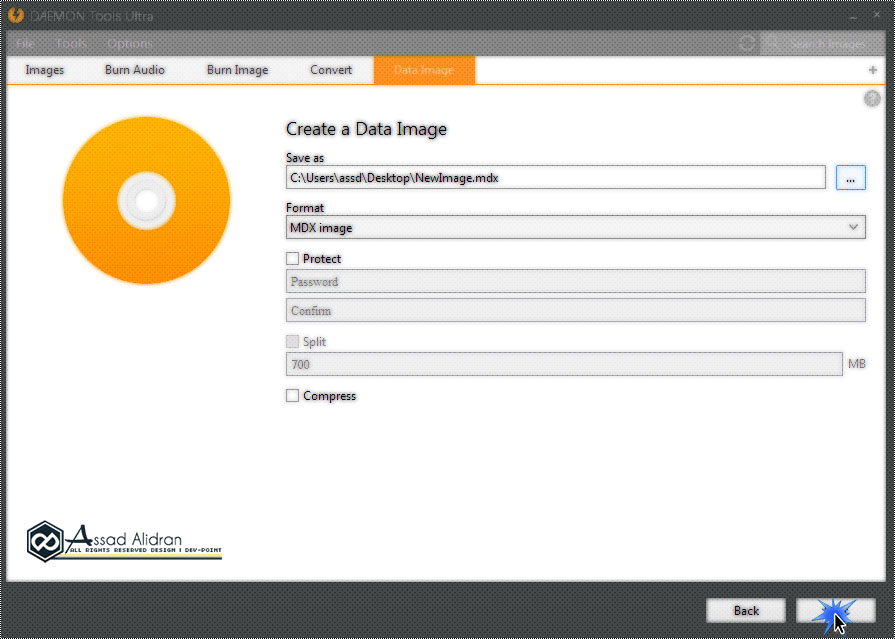Click the magnifier icon in the search box
This screenshot has width=895, height=639.
[x=772, y=43]
